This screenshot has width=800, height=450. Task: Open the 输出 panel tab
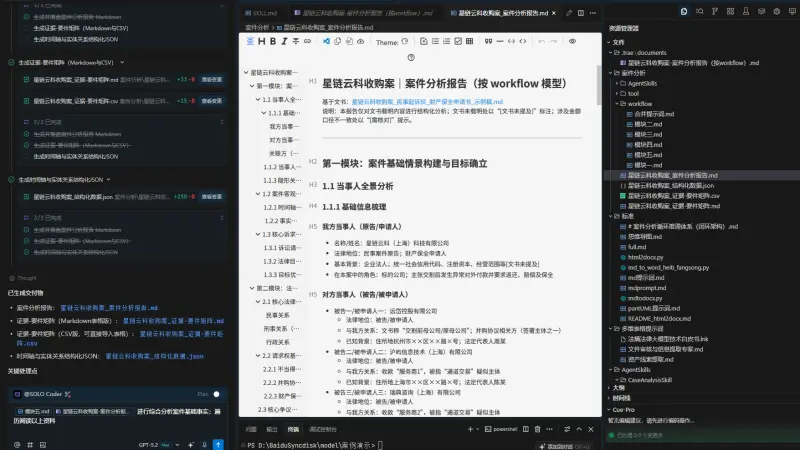click(272, 430)
